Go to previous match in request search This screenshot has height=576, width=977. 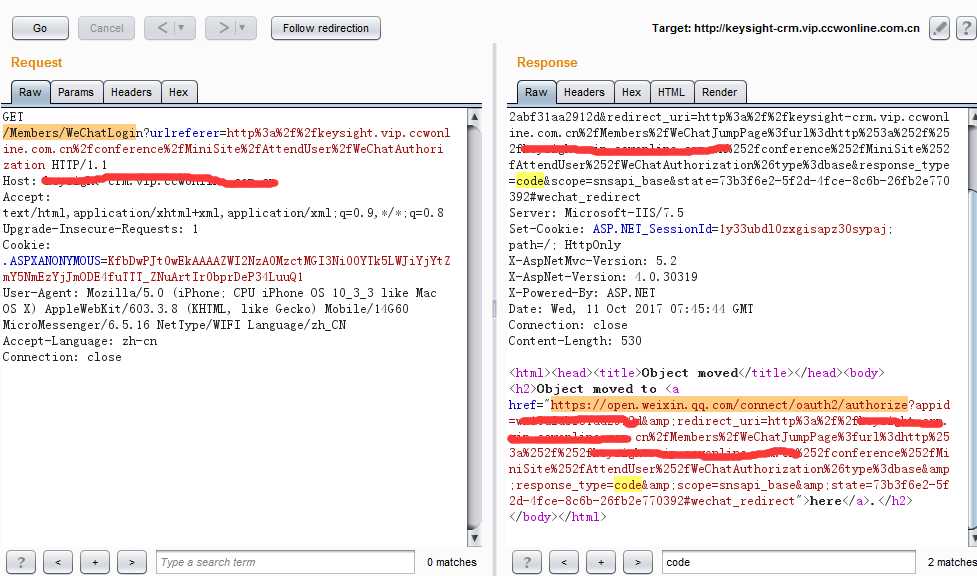[58, 562]
